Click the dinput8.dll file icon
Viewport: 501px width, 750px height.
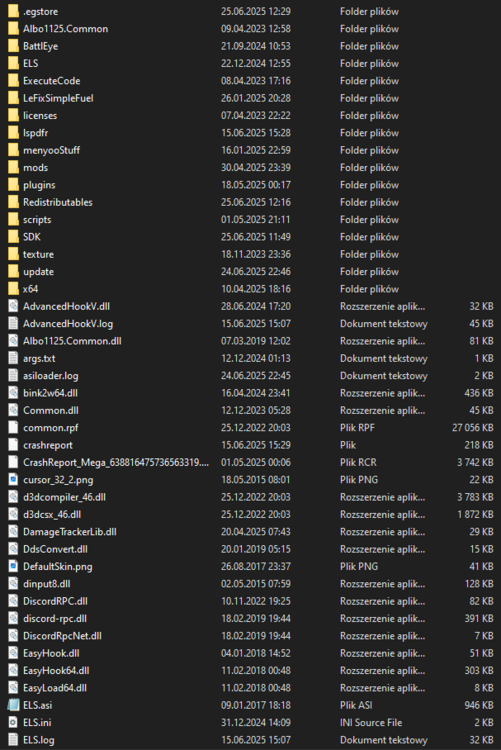[13, 584]
